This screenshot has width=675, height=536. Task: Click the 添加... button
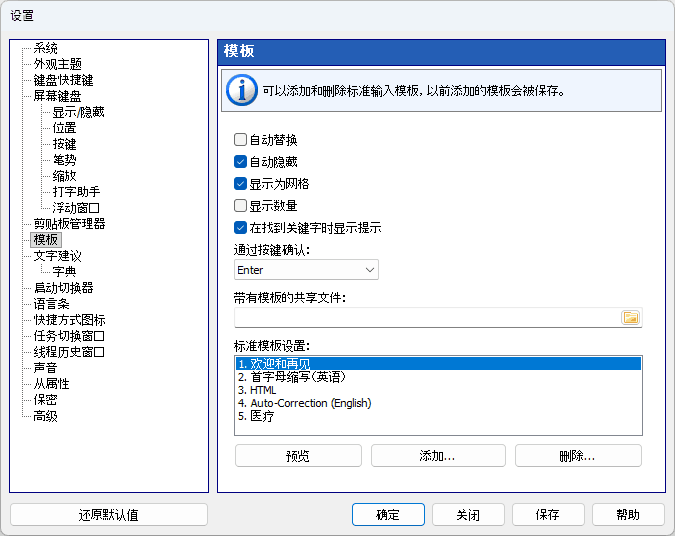click(x=438, y=455)
